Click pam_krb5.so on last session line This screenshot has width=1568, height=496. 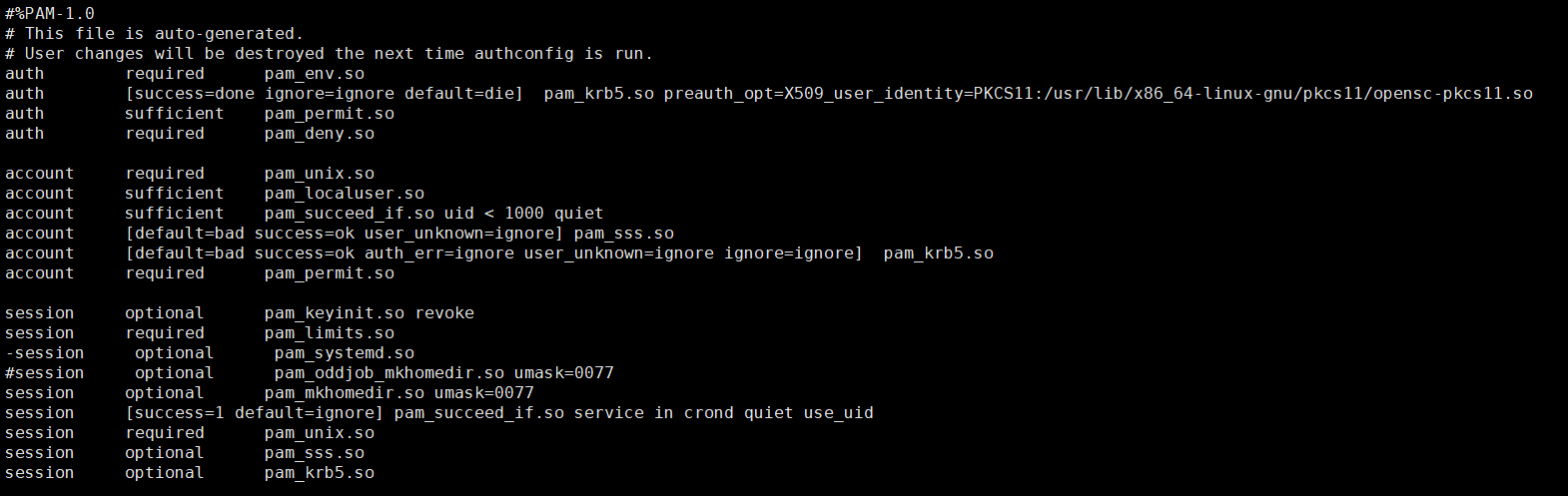tap(320, 473)
